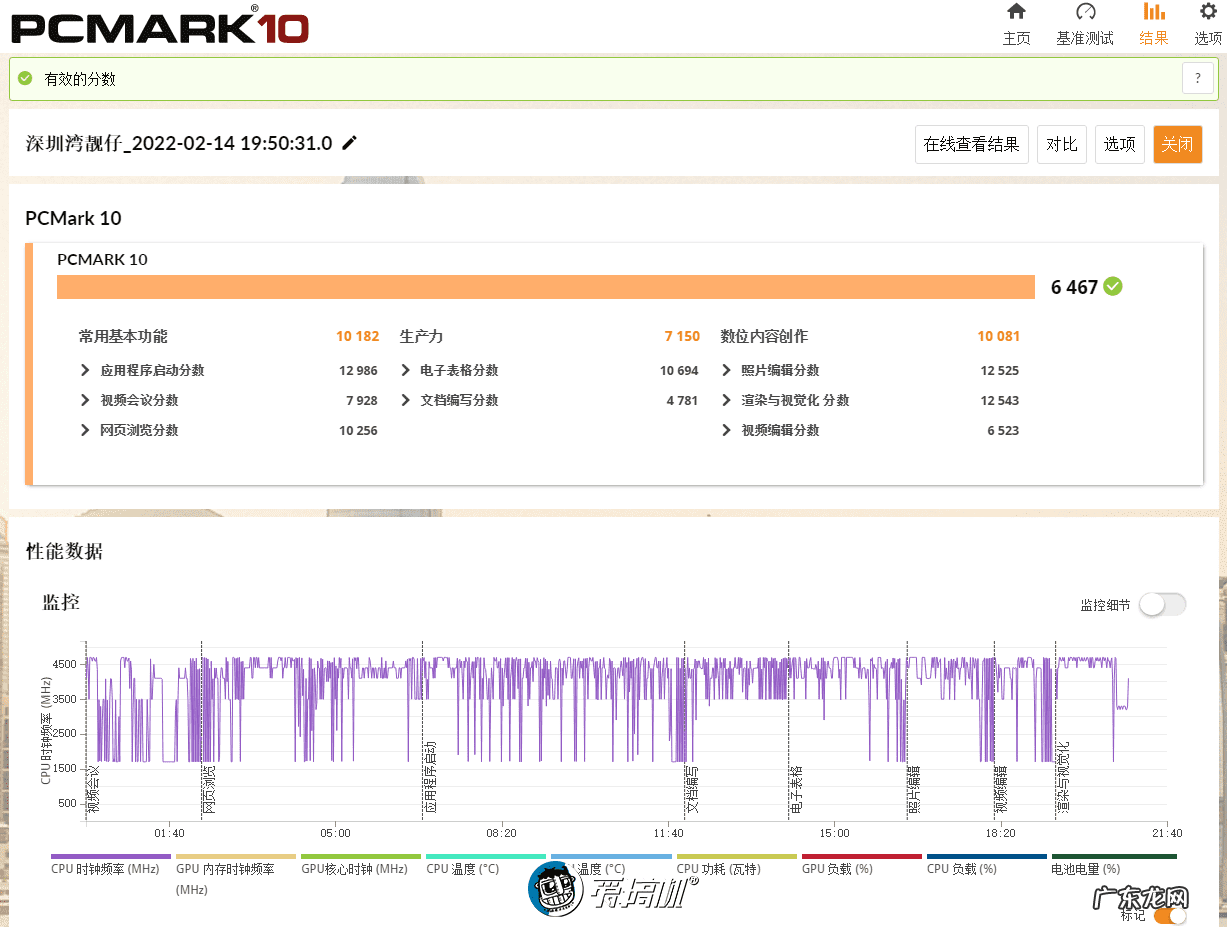Expand 电子表格分数 row
The width and height of the screenshot is (1227, 927).
[x=405, y=370]
